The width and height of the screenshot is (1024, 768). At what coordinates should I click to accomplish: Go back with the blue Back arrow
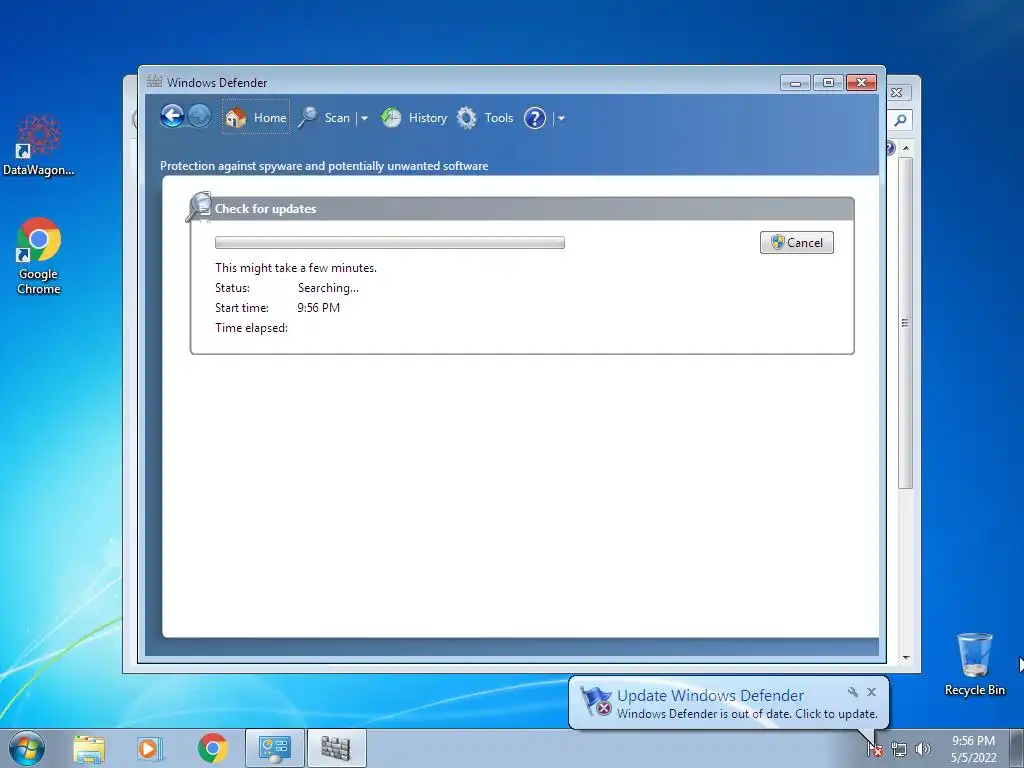[172, 117]
